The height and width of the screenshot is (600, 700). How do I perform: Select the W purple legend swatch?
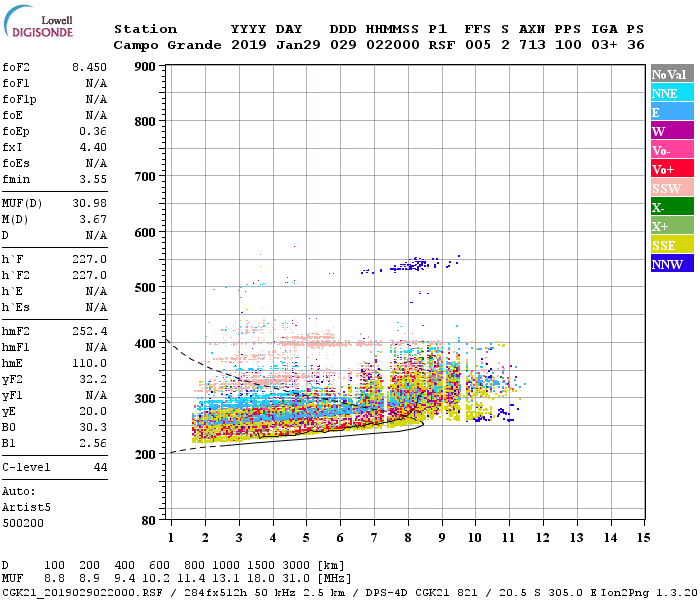click(672, 131)
